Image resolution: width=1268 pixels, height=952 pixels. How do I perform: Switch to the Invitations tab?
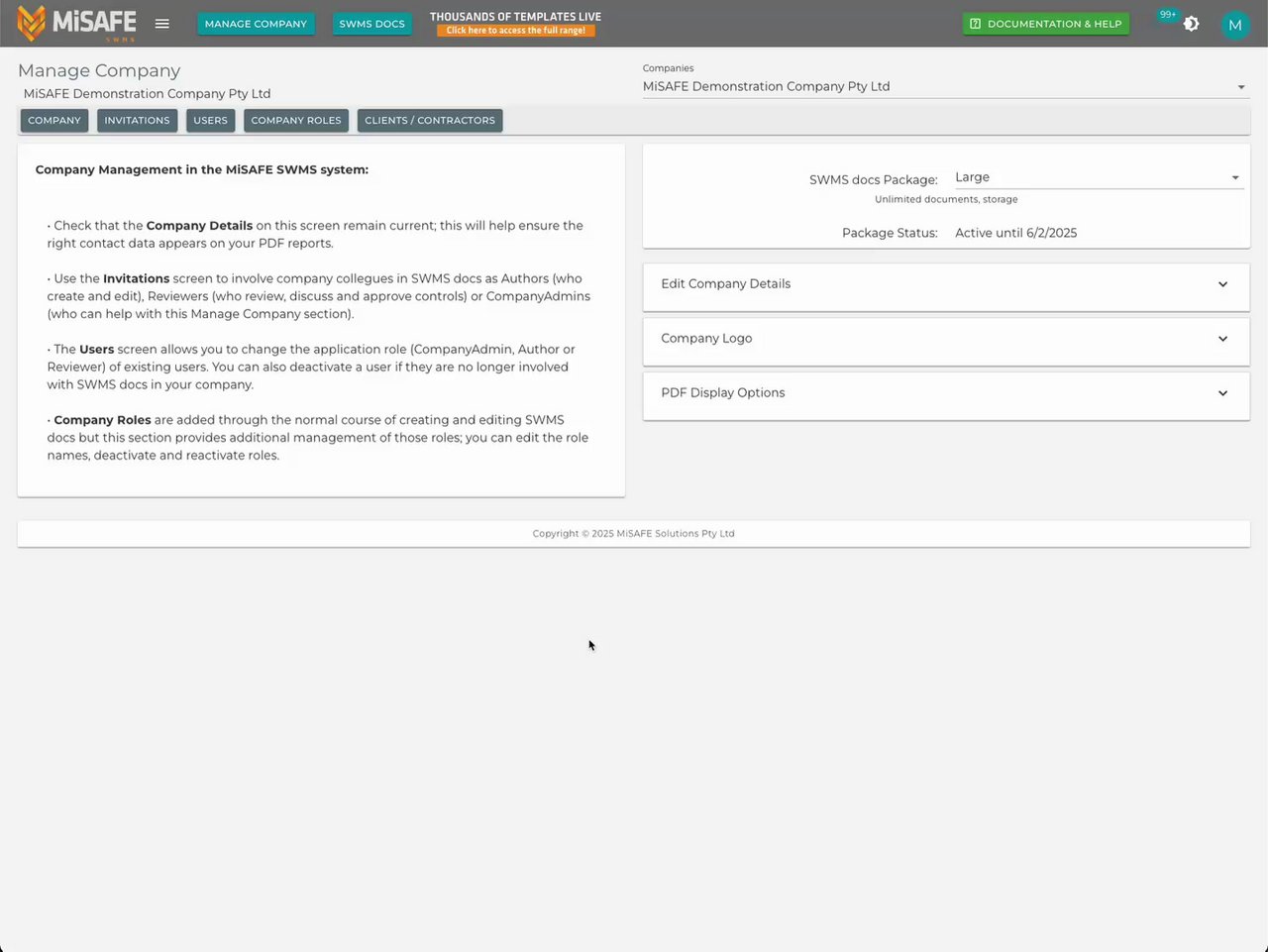(137, 121)
